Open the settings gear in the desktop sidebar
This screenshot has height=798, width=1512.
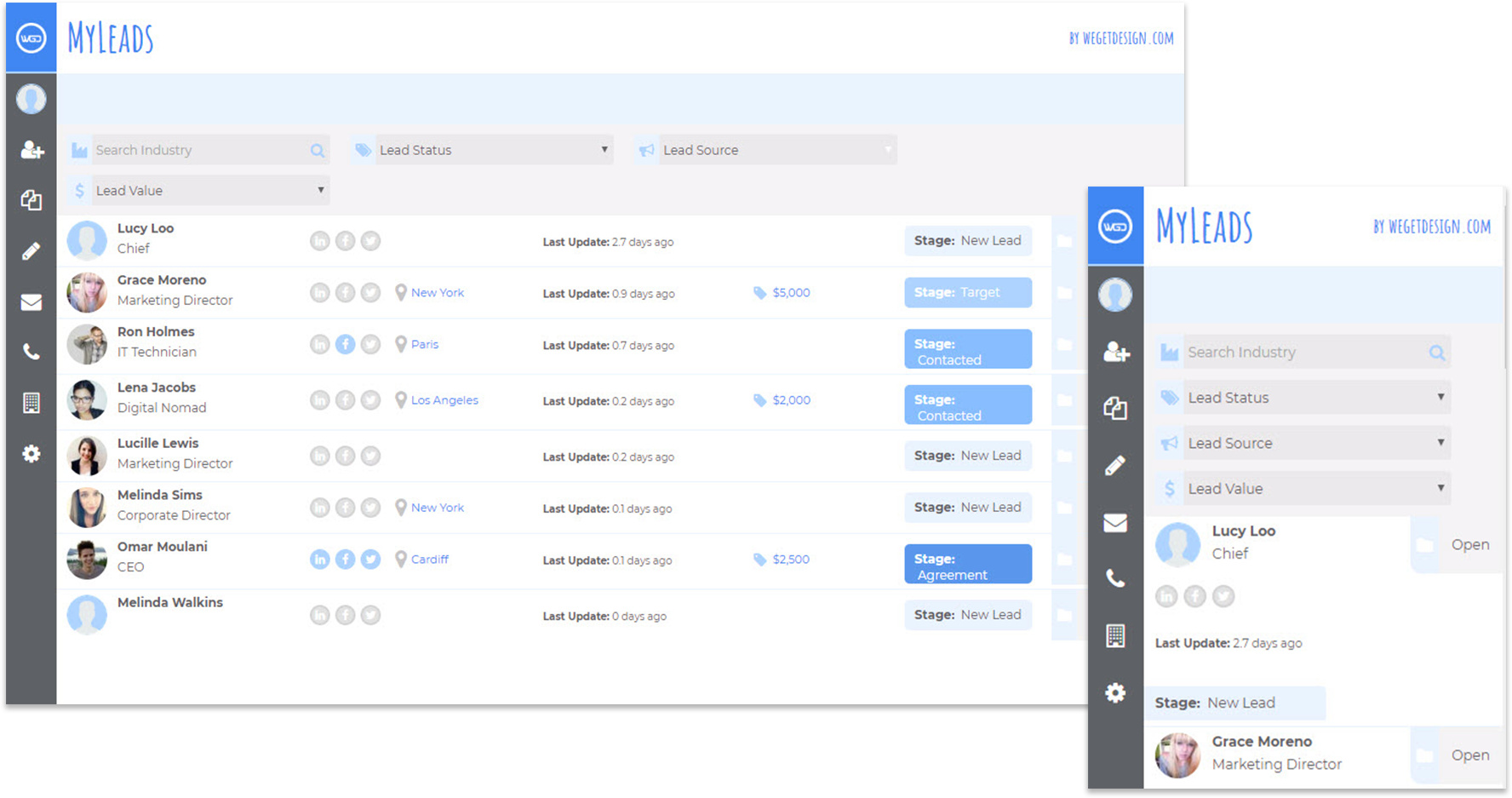coord(31,454)
